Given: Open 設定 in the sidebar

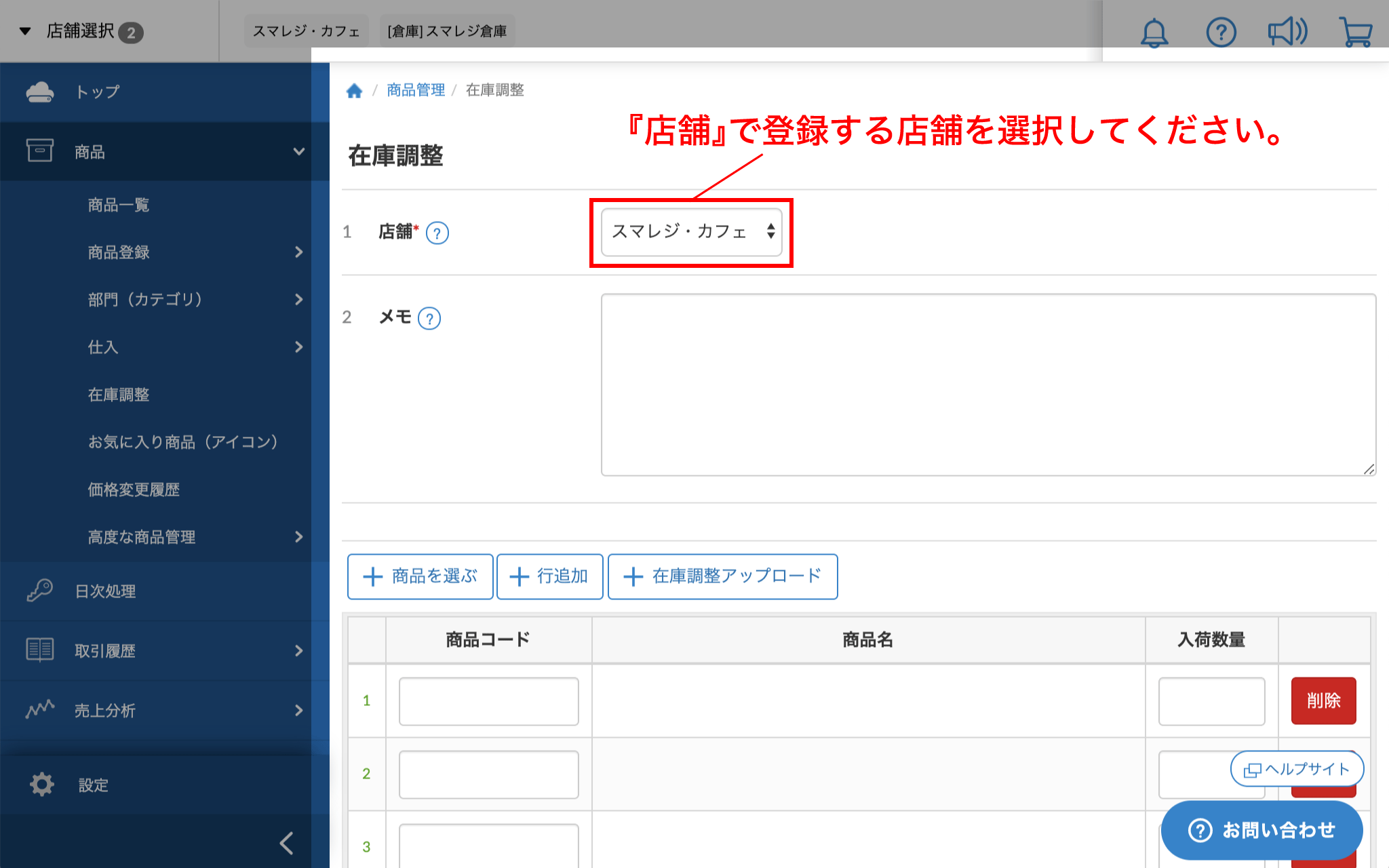Looking at the screenshot, I should (x=93, y=785).
